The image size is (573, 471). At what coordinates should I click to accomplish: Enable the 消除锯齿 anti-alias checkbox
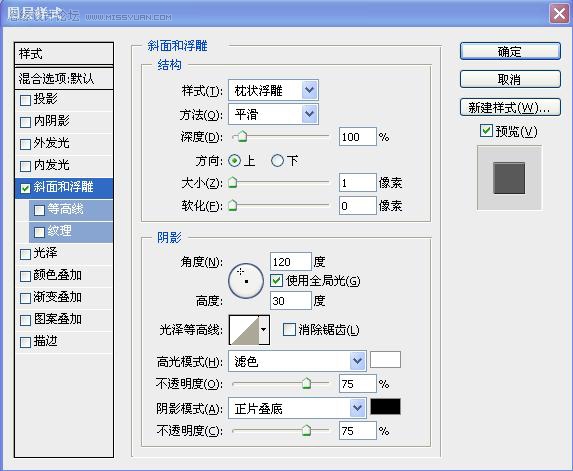[289, 330]
